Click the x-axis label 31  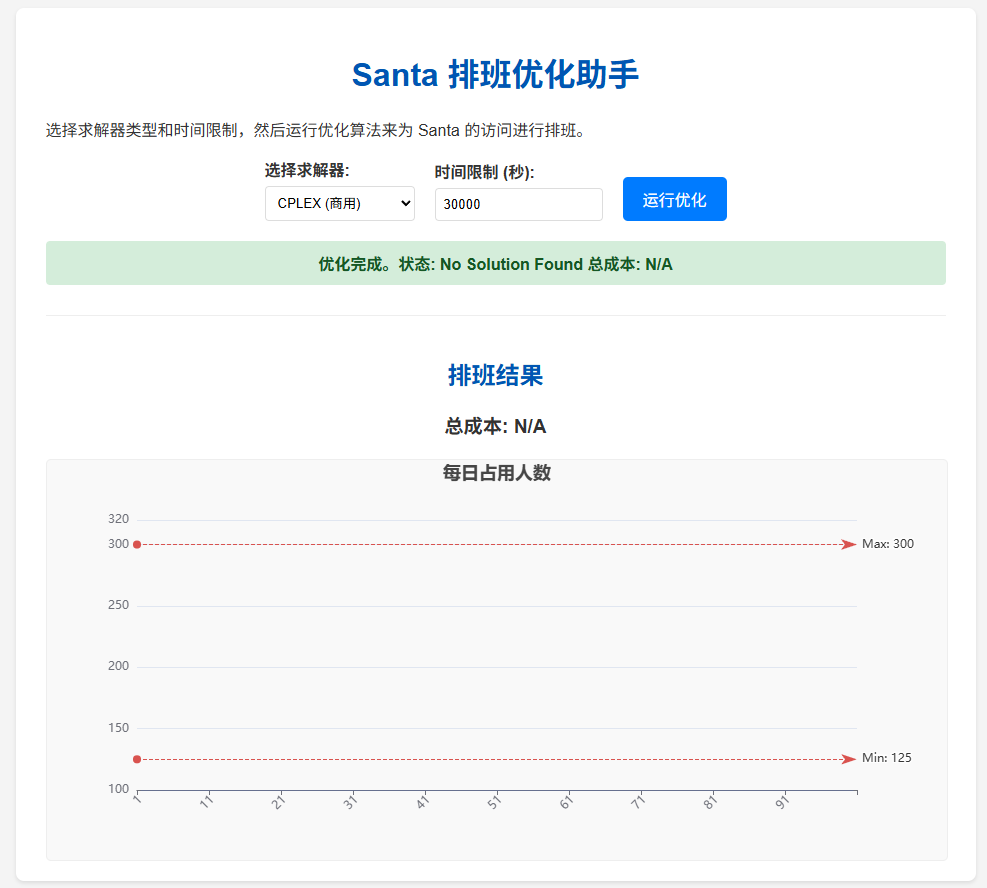tap(350, 802)
